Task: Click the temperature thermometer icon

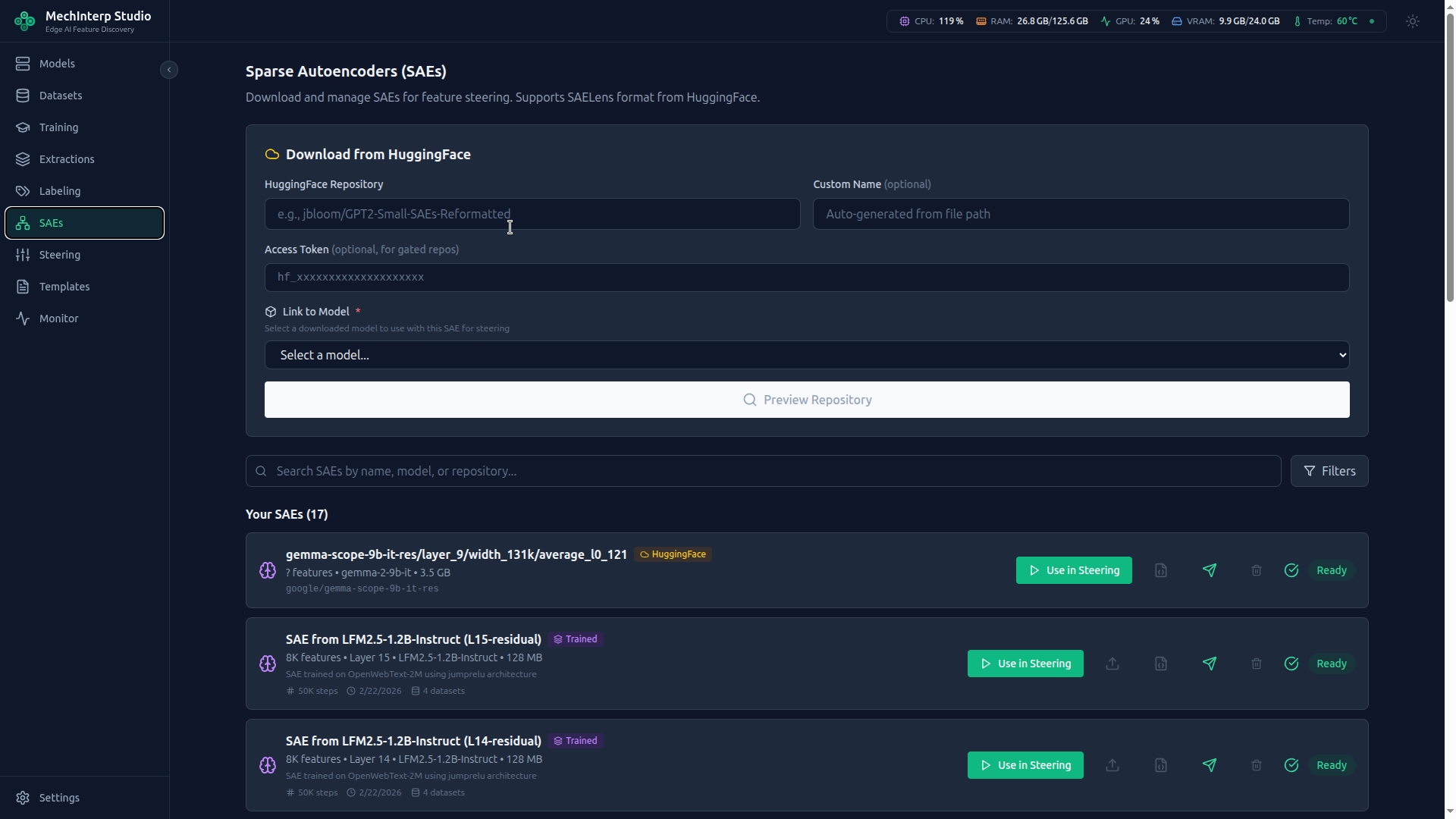Action: tap(1298, 21)
